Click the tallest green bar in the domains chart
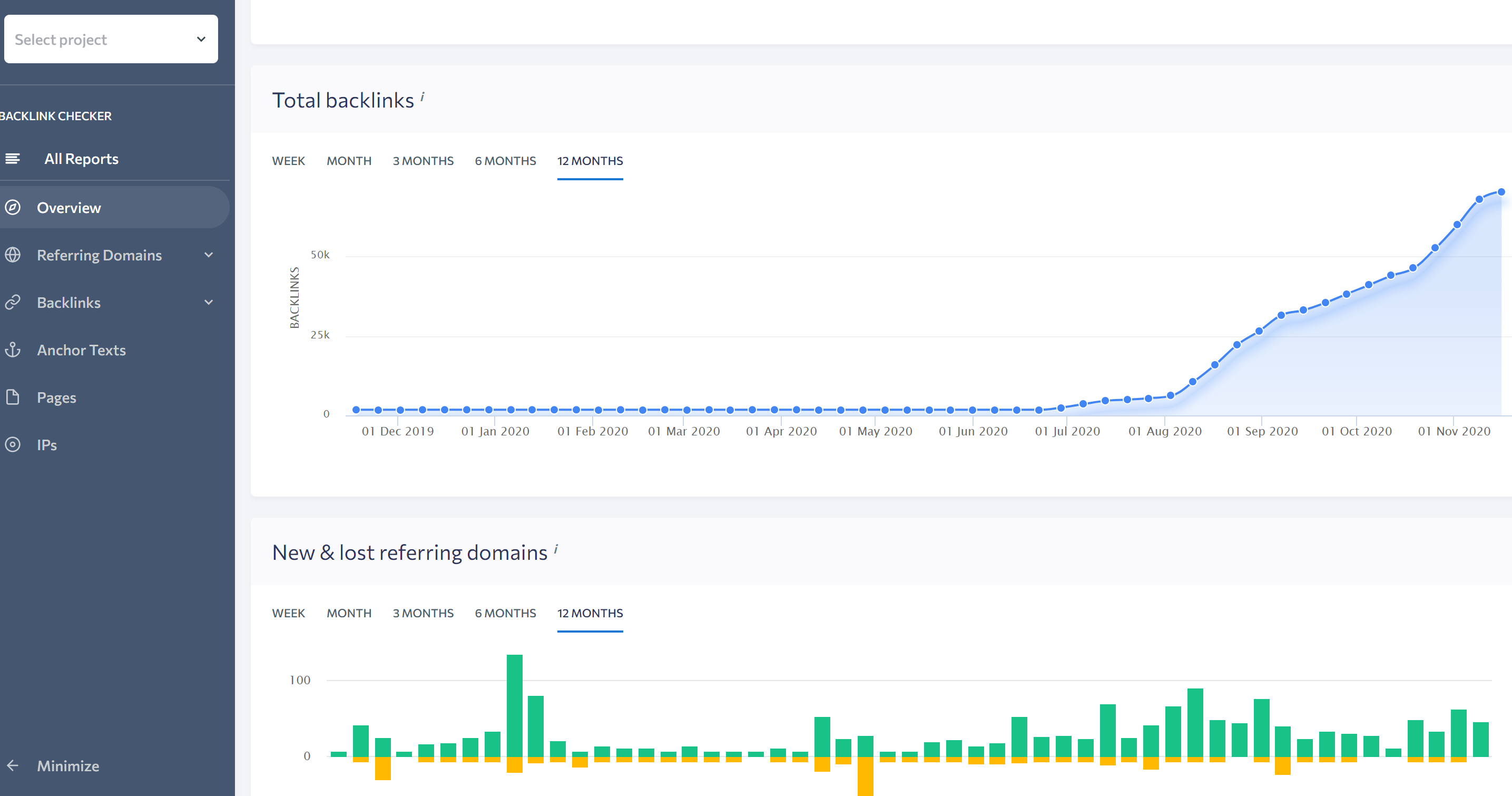The height and width of the screenshot is (796, 1512). (x=515, y=705)
